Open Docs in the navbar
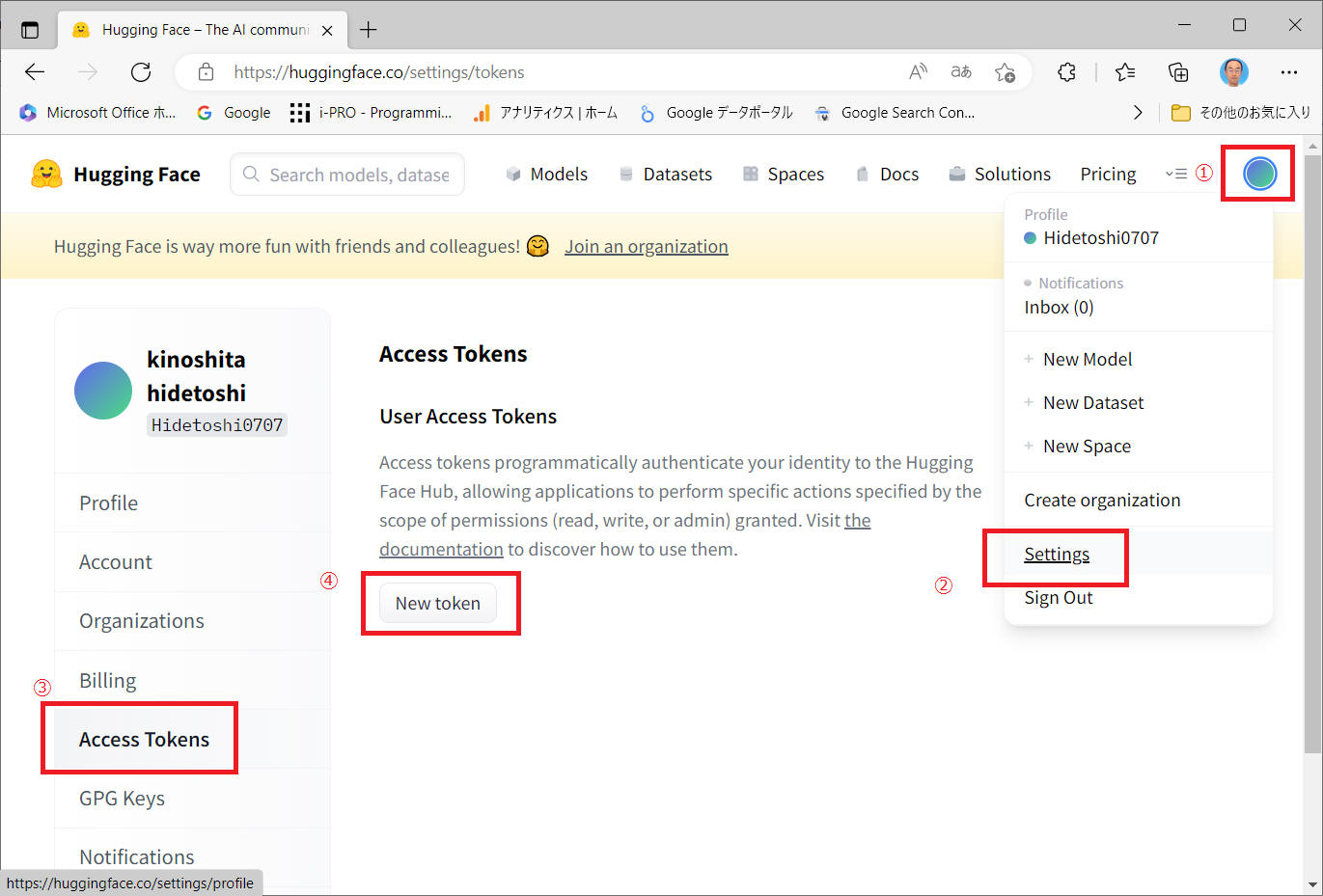Image resolution: width=1323 pixels, height=896 pixels. (887, 175)
